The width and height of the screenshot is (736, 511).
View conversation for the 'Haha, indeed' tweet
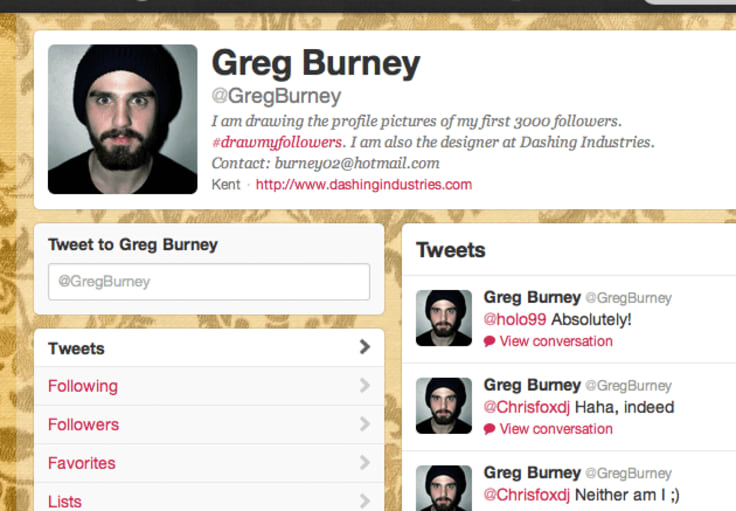[x=556, y=429]
